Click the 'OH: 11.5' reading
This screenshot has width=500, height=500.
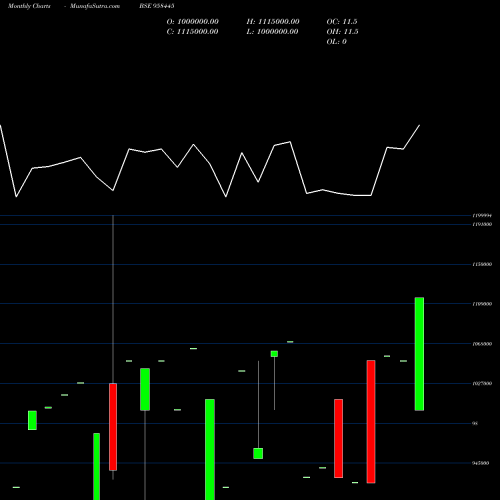(x=342, y=32)
